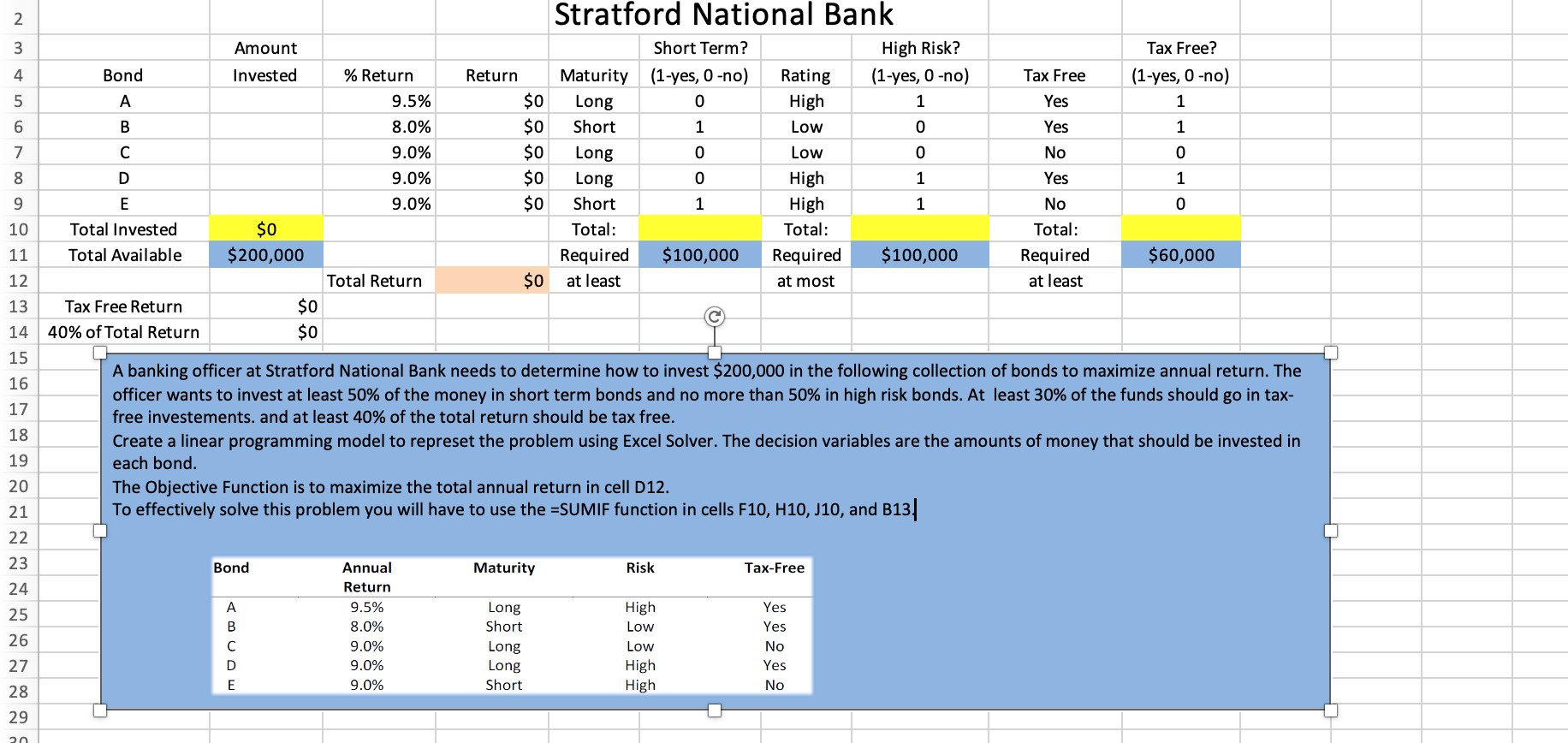Select the '40% of Total Return' label cell
This screenshot has height=743, width=1568.
pos(124,332)
